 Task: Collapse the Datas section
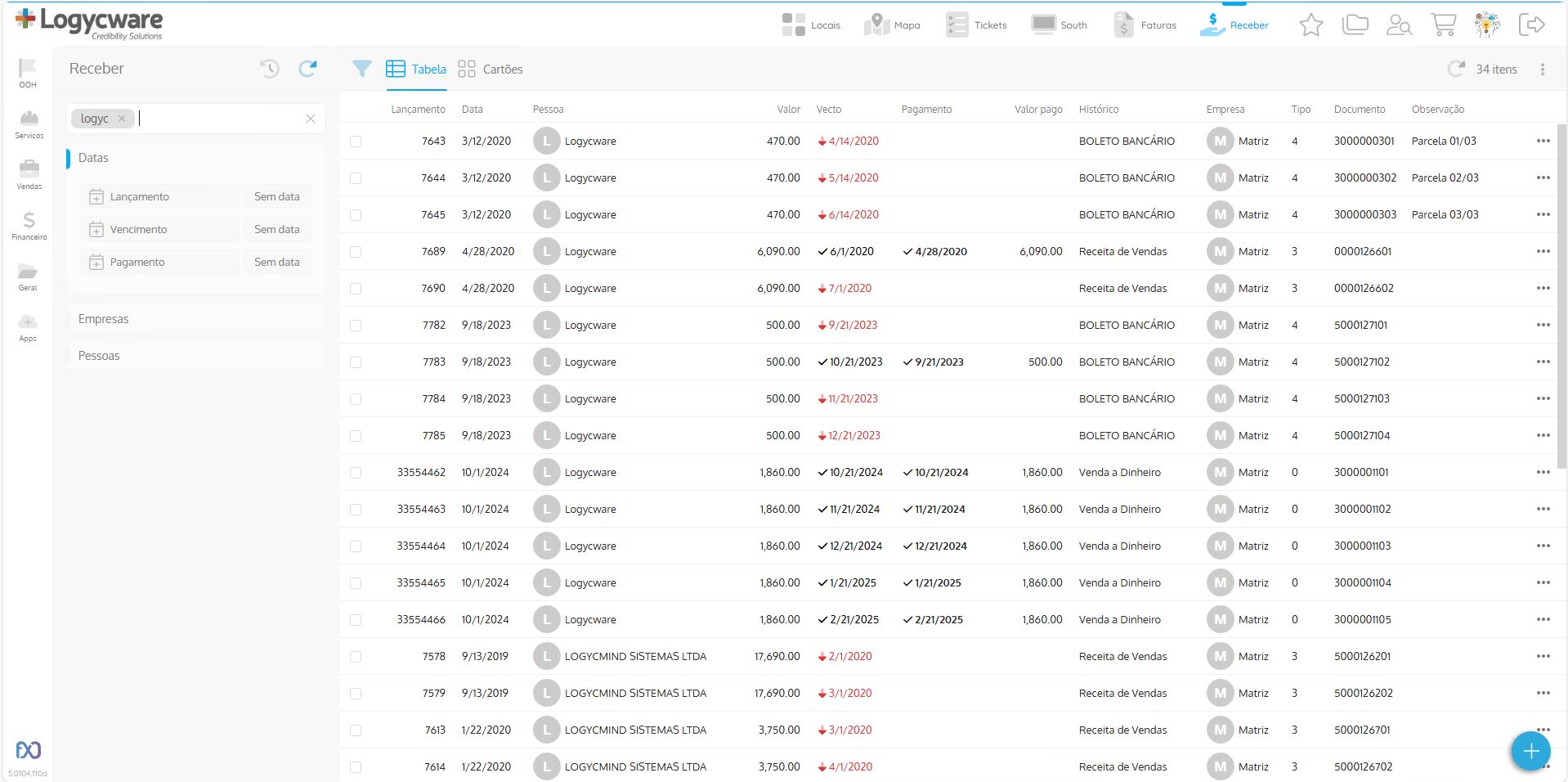pos(195,158)
